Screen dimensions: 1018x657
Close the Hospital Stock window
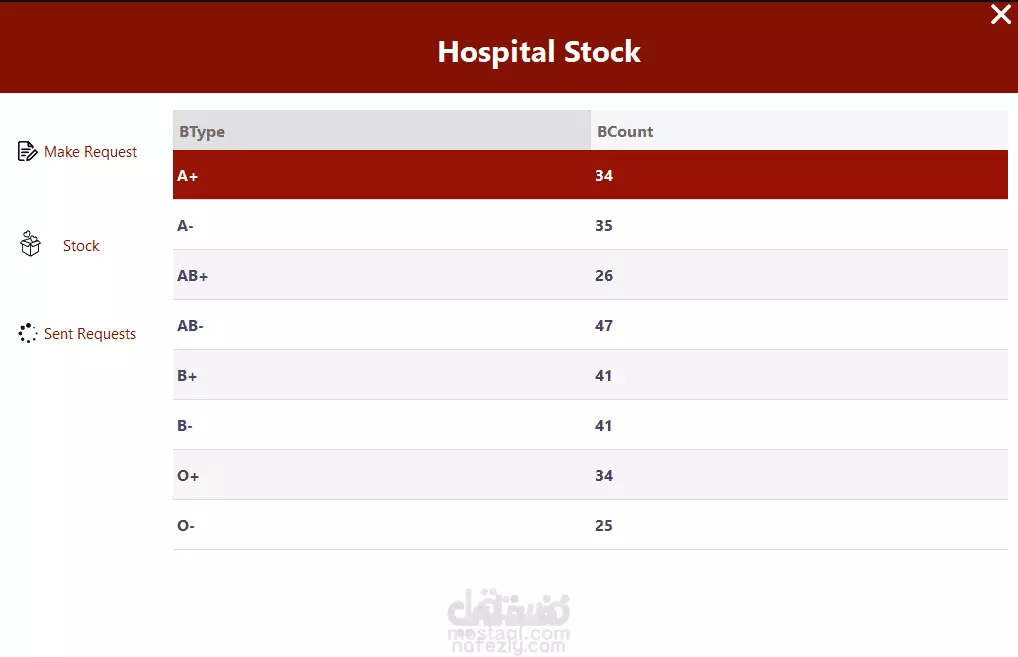coord(1000,14)
